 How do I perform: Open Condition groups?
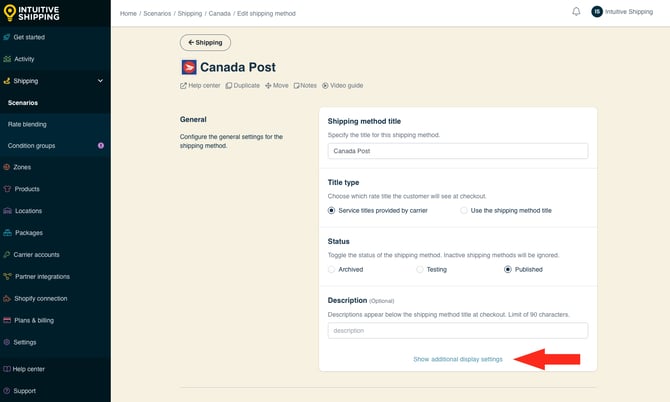pos(31,146)
